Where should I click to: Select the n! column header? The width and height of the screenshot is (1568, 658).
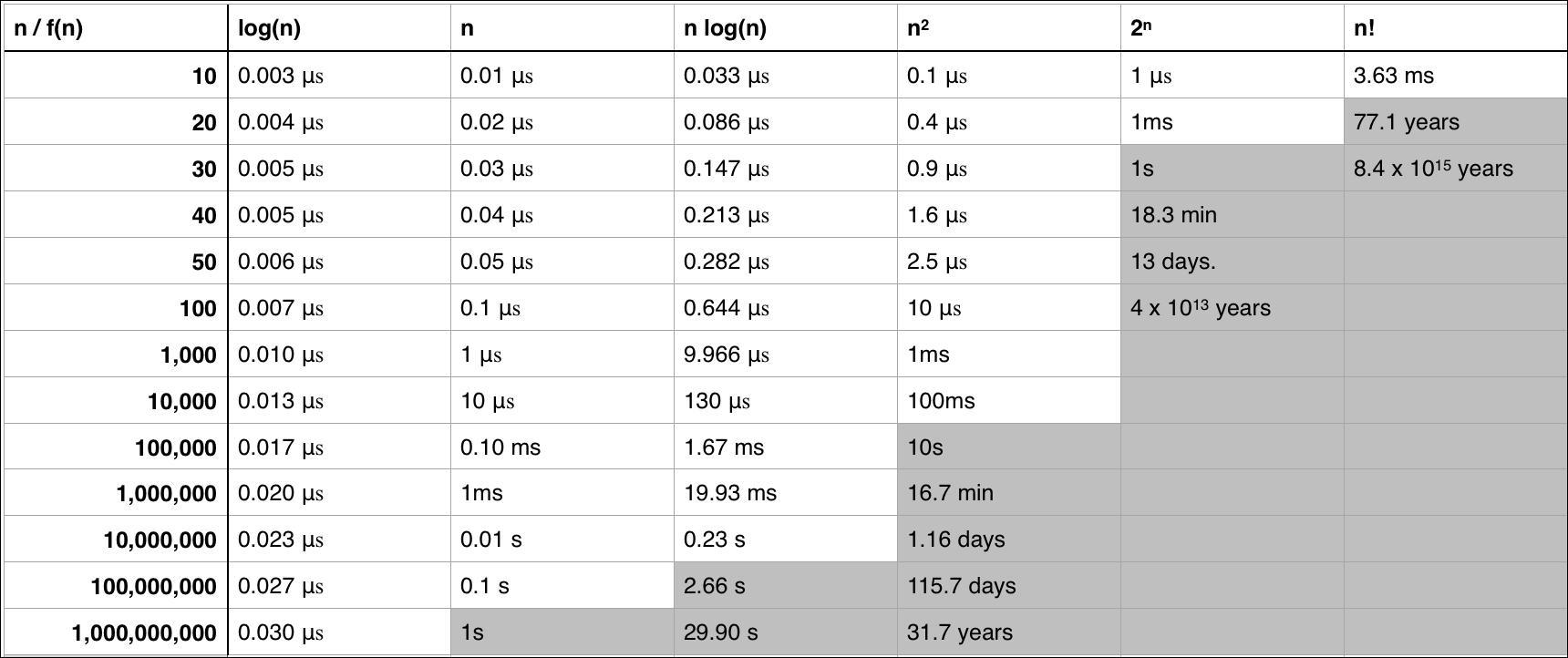pyautogui.click(x=1455, y=28)
